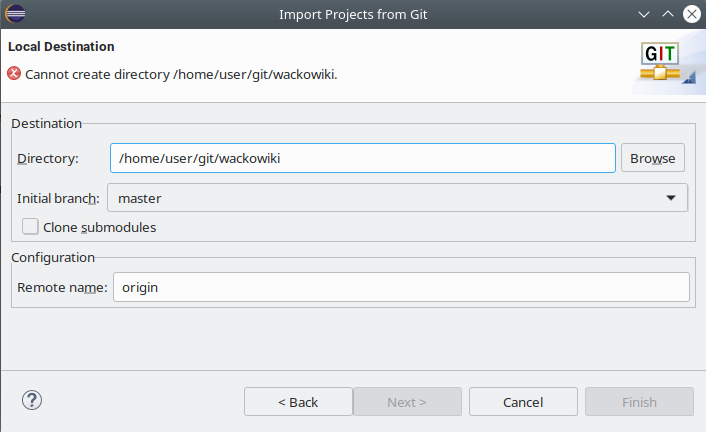Click the GIT wizard banner image
Screen dimensions: 706x432
(663, 62)
